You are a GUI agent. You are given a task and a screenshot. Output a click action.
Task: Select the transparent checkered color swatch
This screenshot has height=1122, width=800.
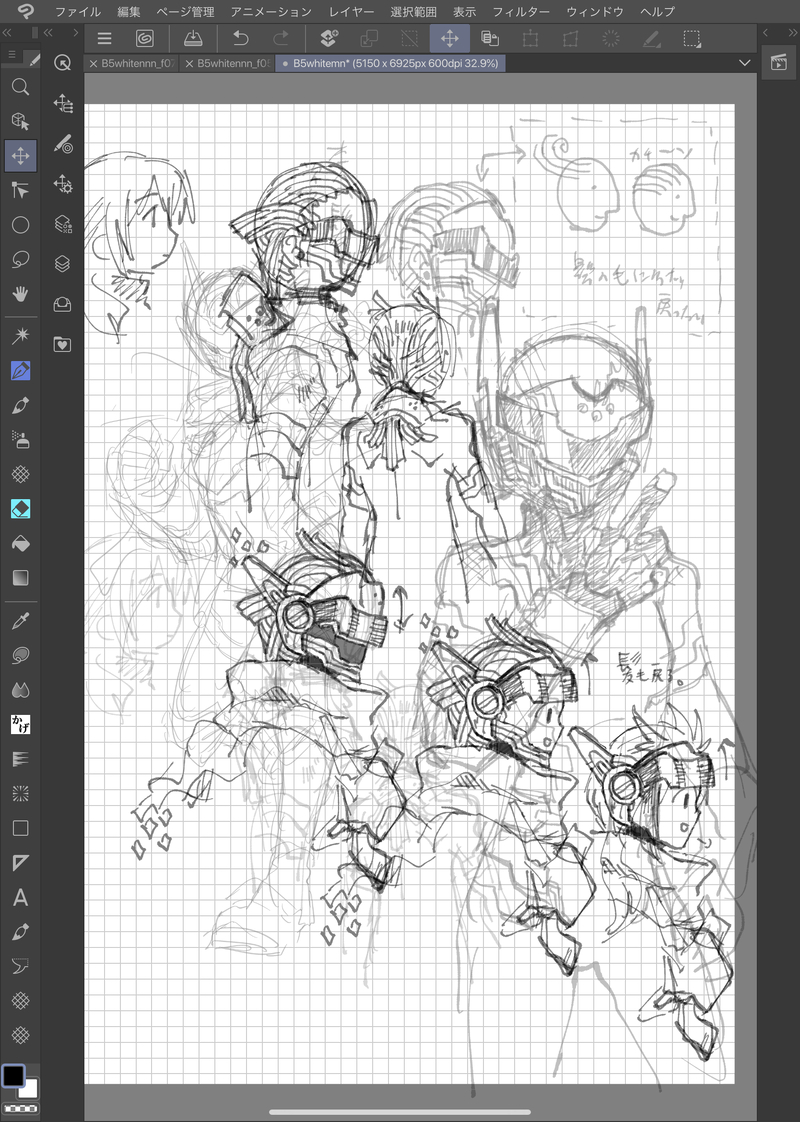click(21, 1109)
